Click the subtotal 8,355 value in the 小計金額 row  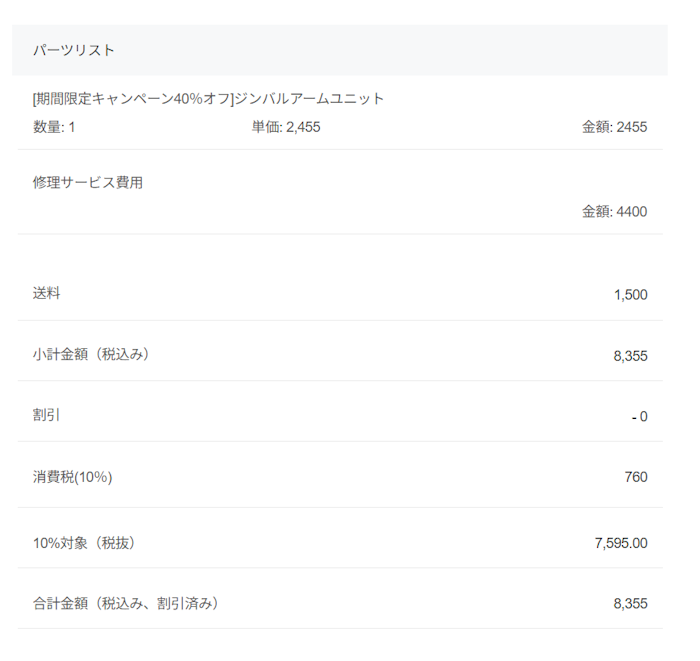pyautogui.click(x=631, y=355)
